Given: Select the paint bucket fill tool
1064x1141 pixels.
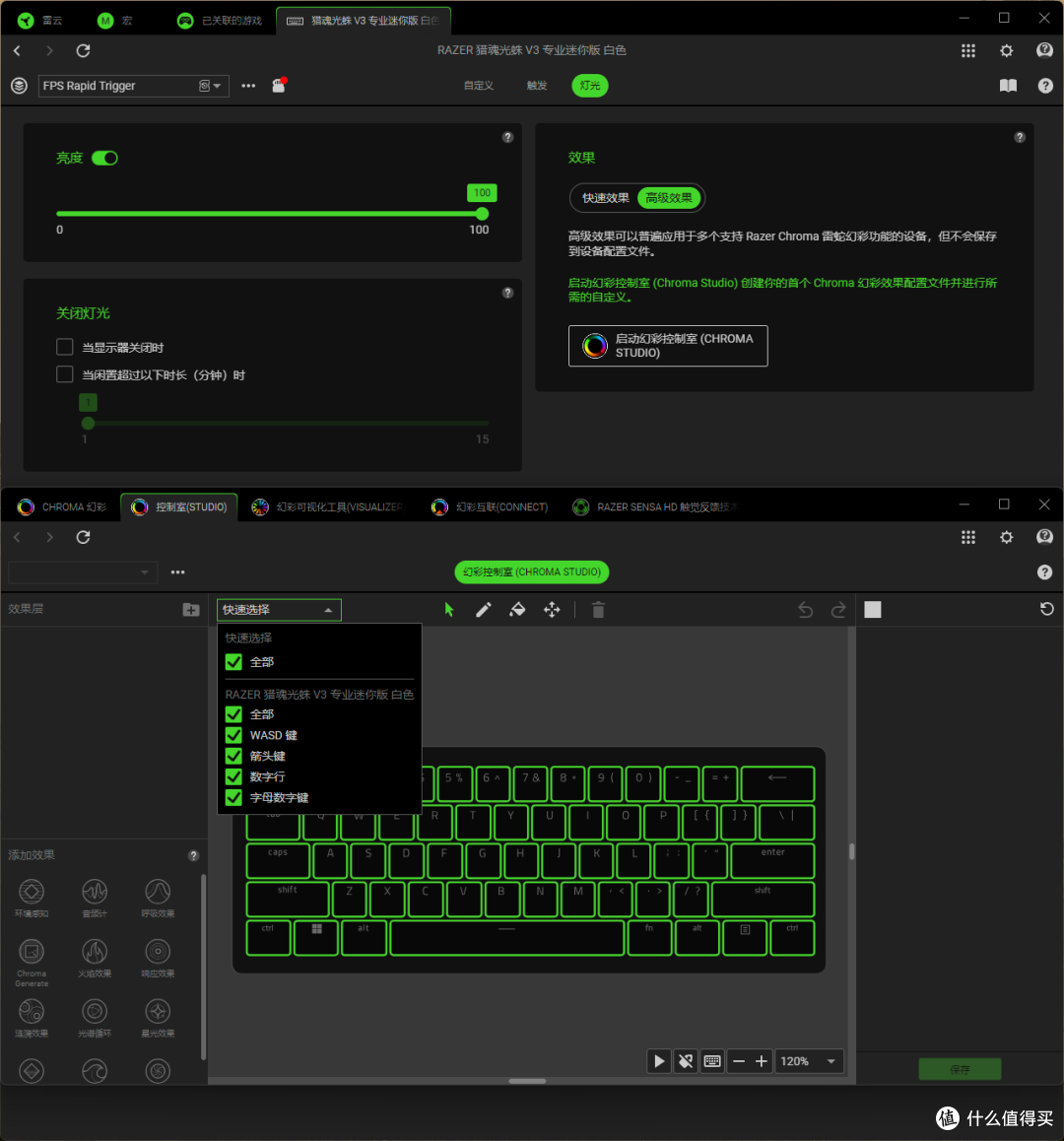Looking at the screenshot, I should coord(517,610).
